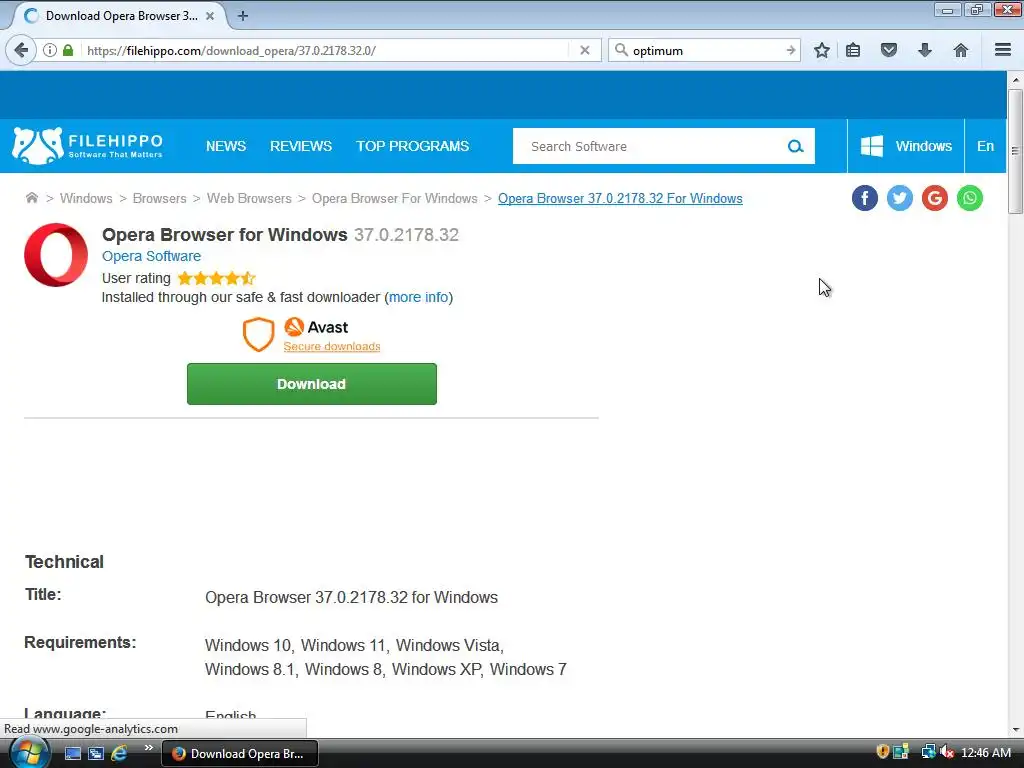1024x768 pixels.
Task: Close the Download Opera Browser tab
Action: [x=210, y=16]
